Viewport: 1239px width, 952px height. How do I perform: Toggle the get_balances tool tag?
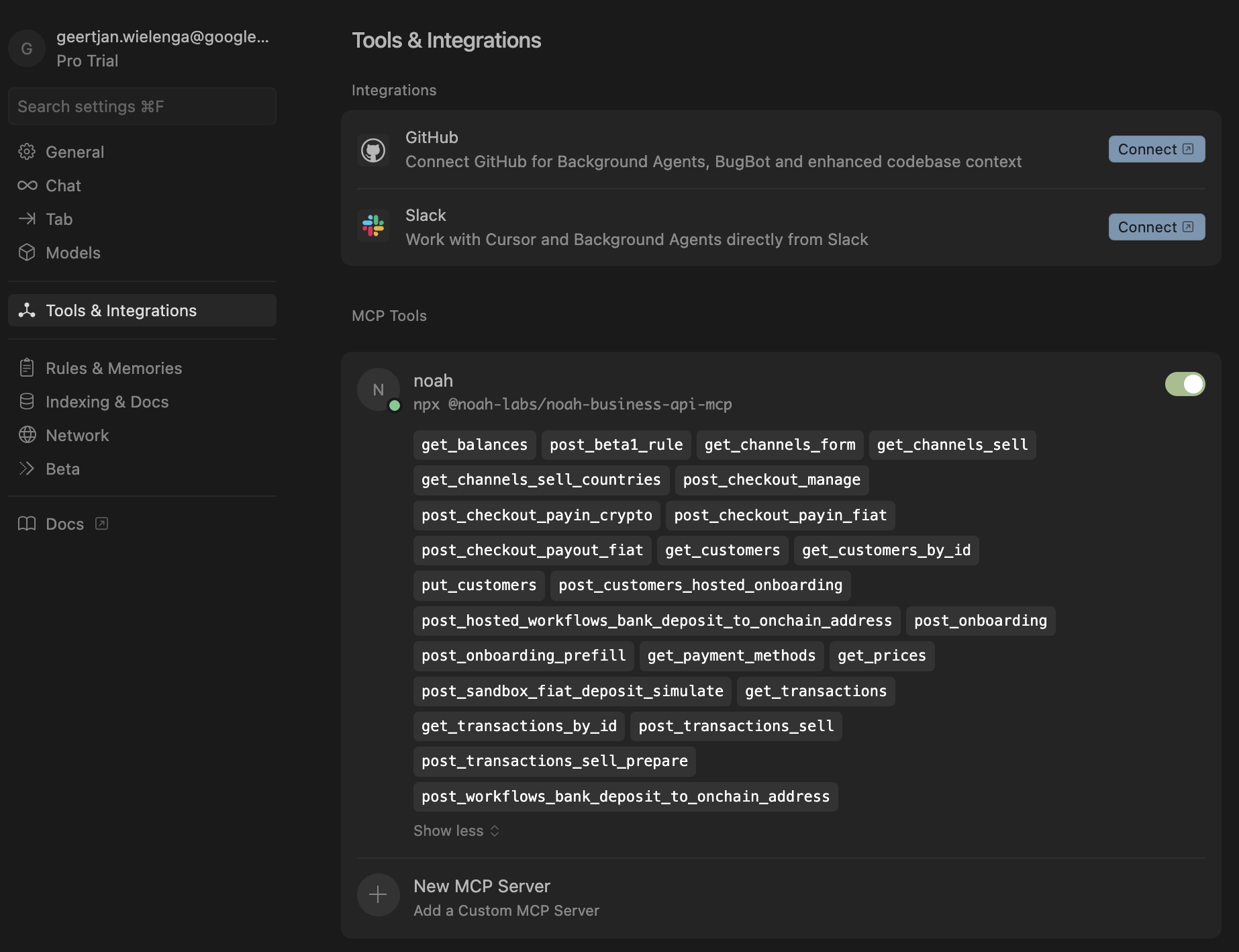(x=473, y=444)
